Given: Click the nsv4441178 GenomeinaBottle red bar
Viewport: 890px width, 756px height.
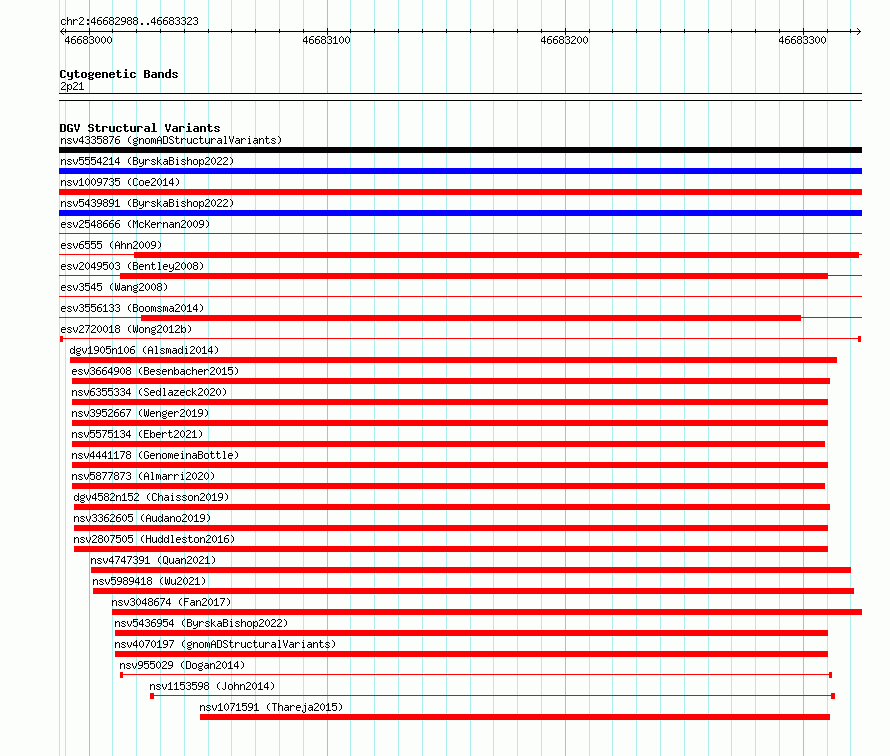Looking at the screenshot, I should (x=450, y=465).
